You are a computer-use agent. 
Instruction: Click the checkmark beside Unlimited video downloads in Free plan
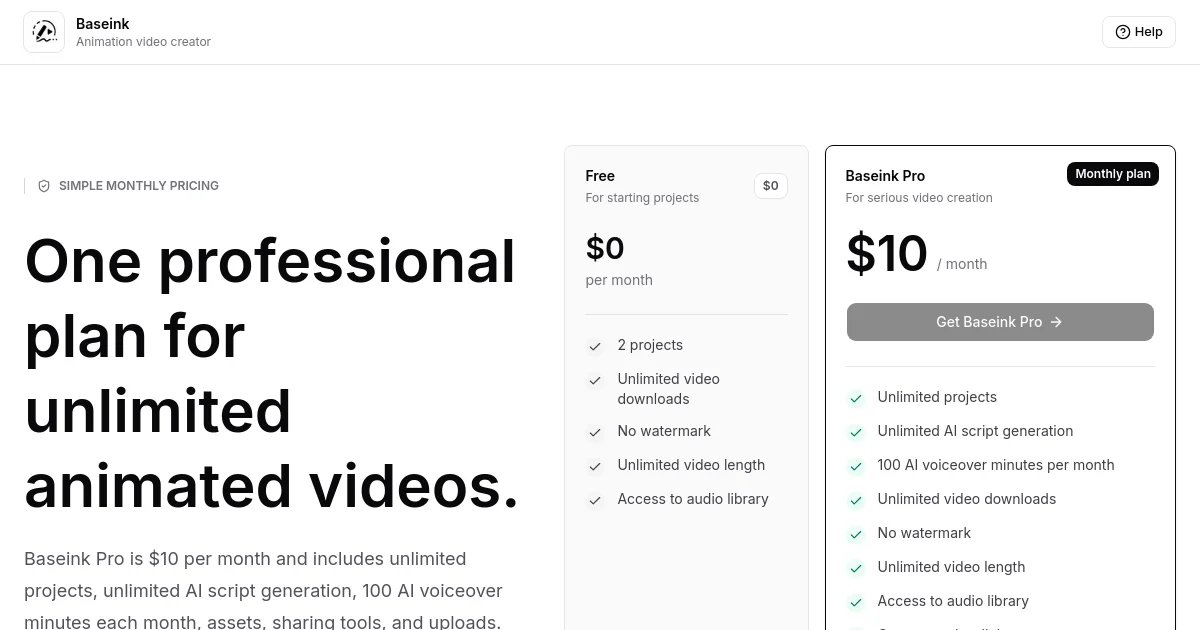click(x=595, y=380)
